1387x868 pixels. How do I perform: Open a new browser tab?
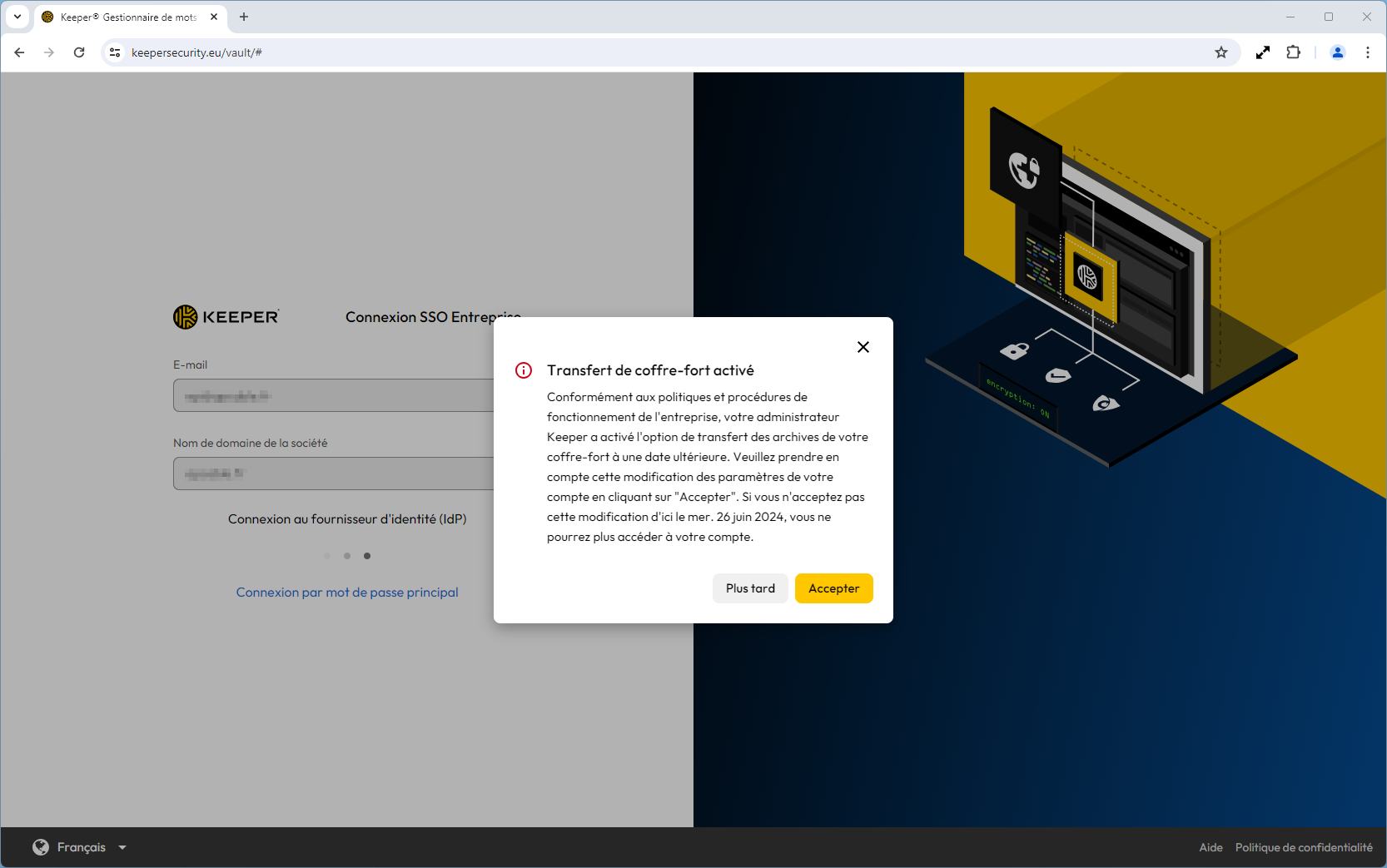click(244, 17)
